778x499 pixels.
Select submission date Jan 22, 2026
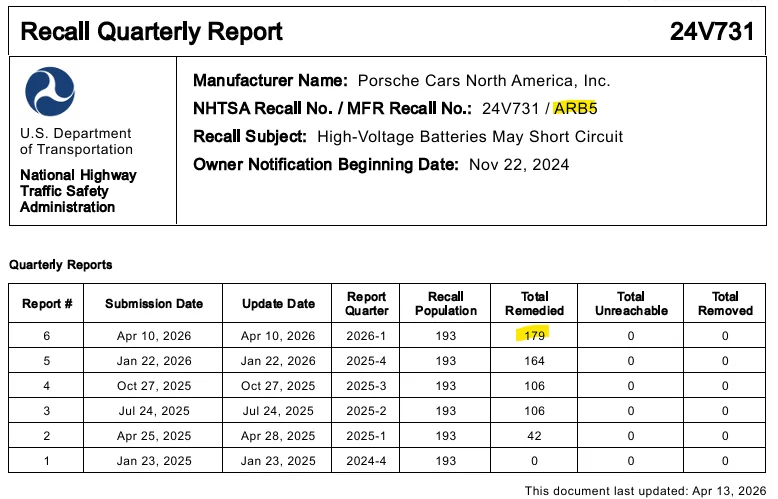pos(154,361)
